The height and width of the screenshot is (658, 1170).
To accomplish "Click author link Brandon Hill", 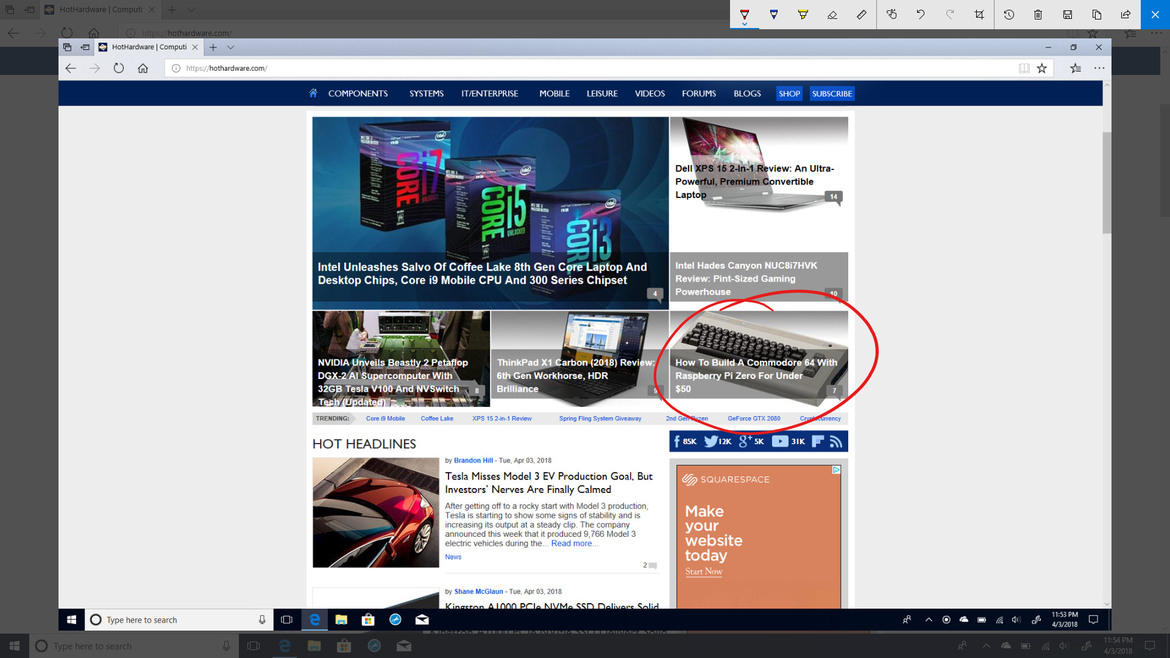I will pyautogui.click(x=473, y=460).
